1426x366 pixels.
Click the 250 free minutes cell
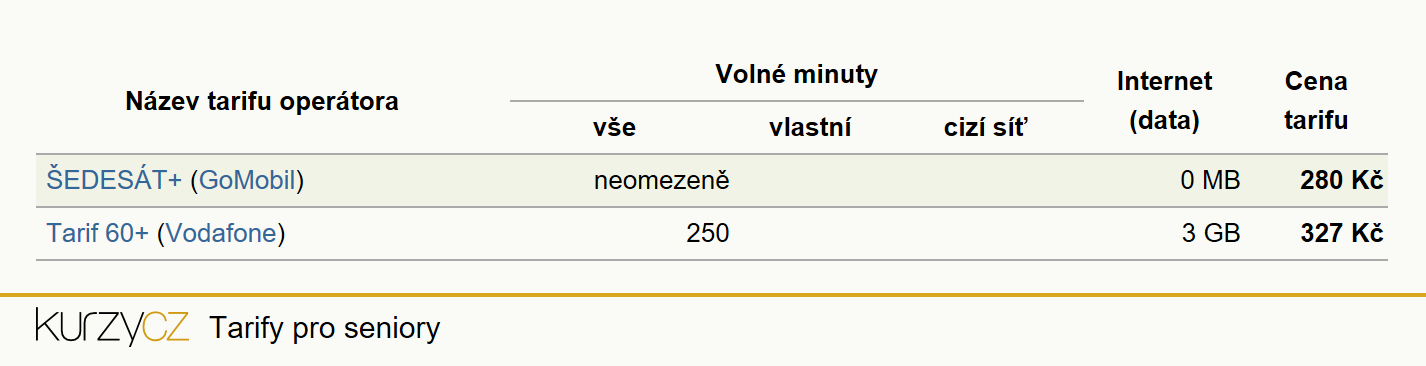(x=708, y=234)
